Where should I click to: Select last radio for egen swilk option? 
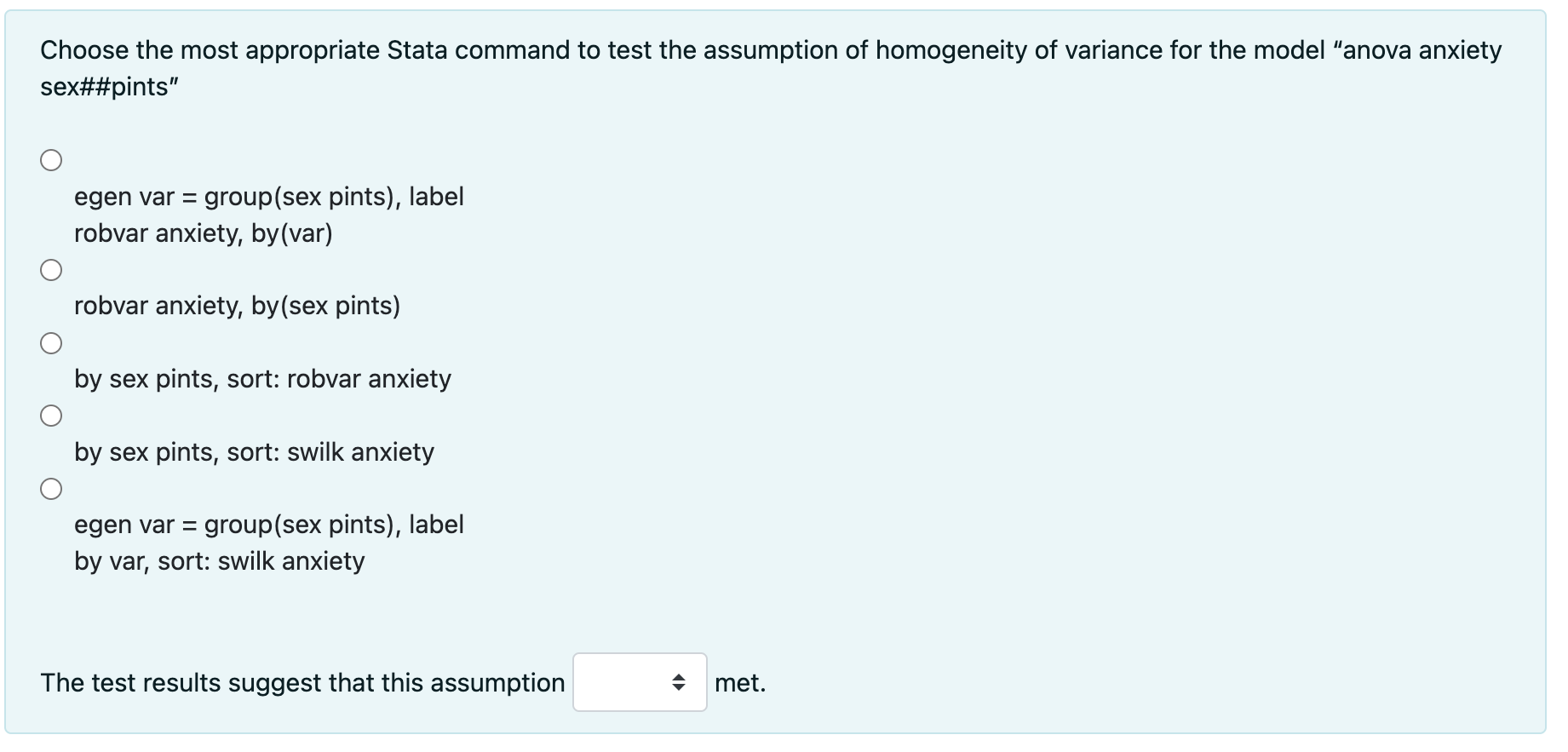[51, 489]
